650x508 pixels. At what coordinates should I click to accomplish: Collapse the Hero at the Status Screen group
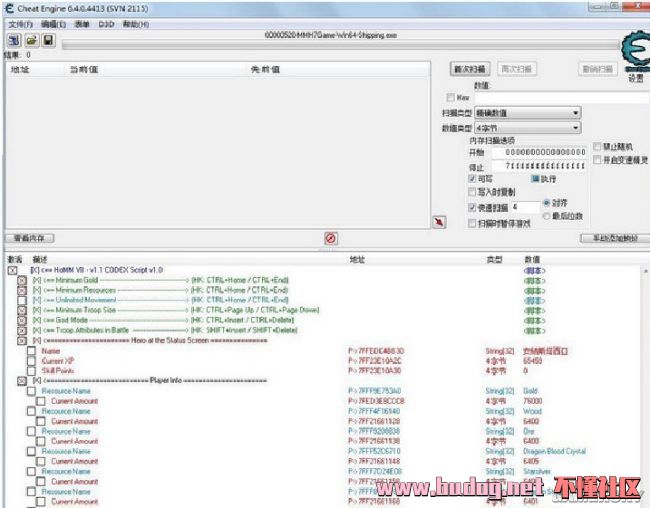[x=22, y=341]
